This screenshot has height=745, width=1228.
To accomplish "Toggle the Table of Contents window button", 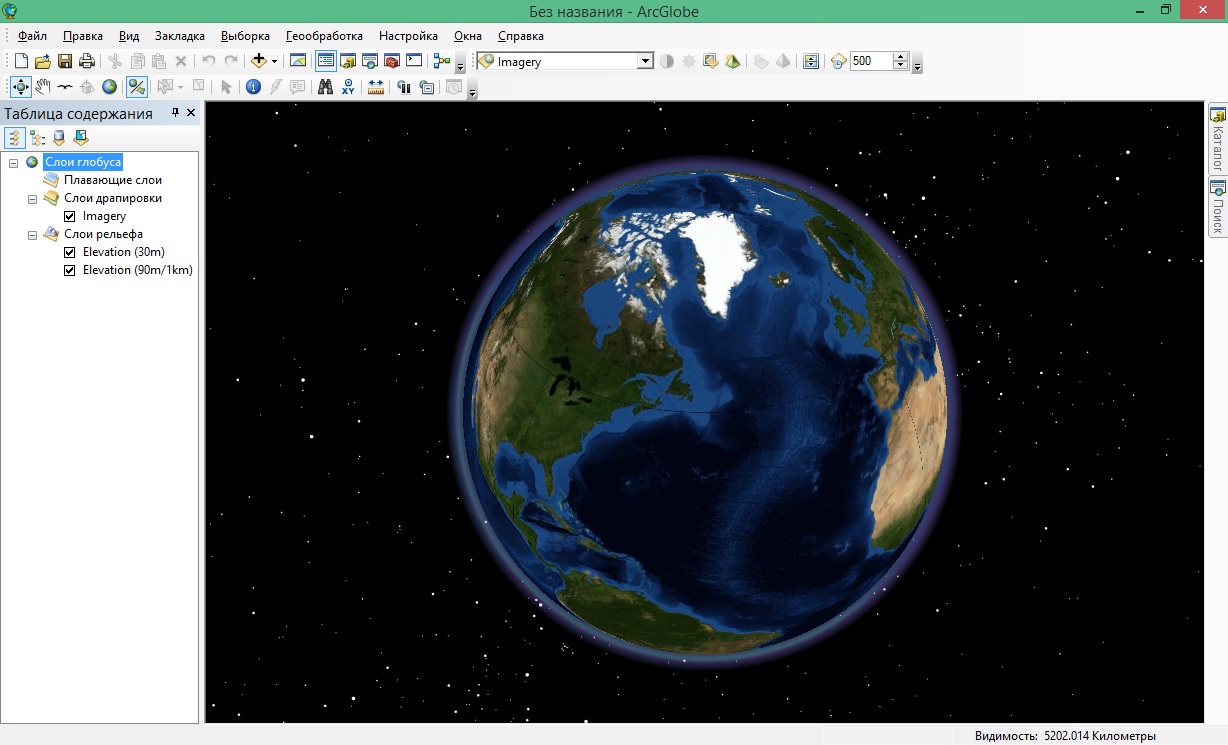I will [x=326, y=61].
